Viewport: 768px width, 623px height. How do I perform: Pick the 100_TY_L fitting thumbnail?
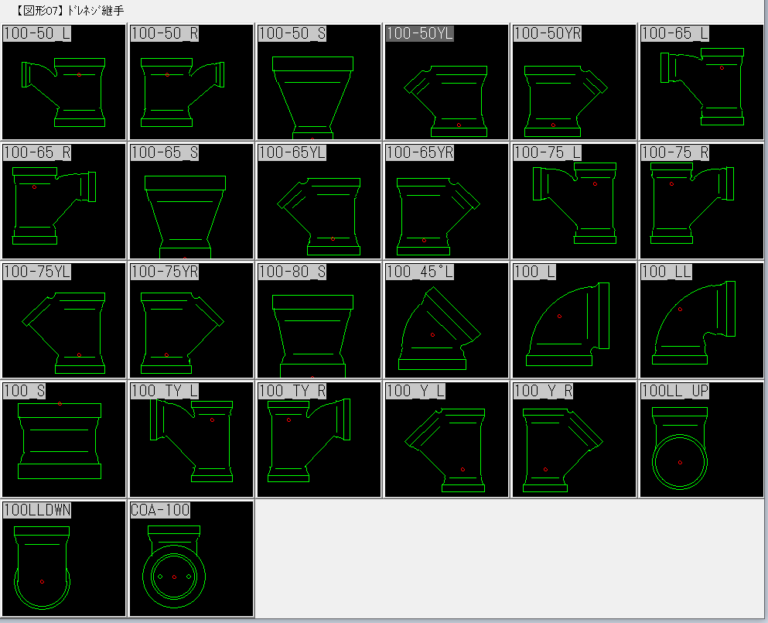192,439
